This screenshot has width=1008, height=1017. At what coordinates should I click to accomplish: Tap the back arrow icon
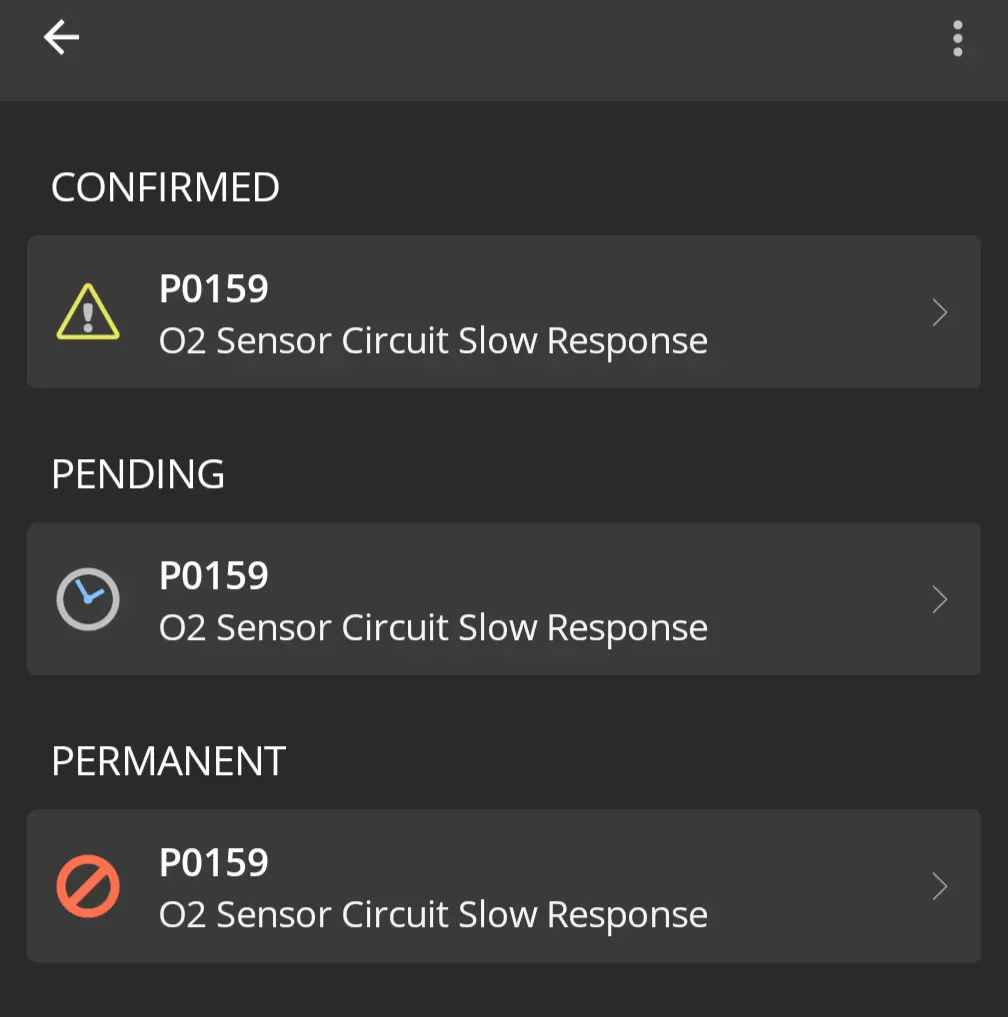point(61,38)
